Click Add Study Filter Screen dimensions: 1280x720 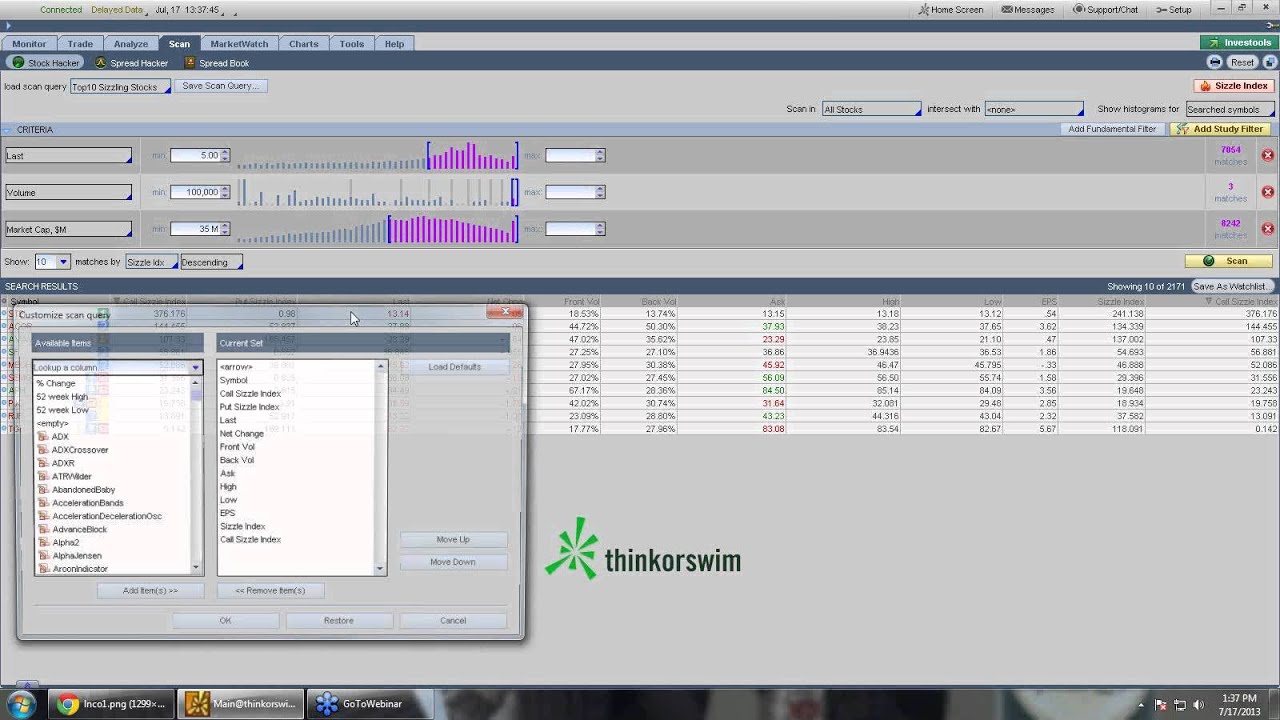click(x=1221, y=129)
